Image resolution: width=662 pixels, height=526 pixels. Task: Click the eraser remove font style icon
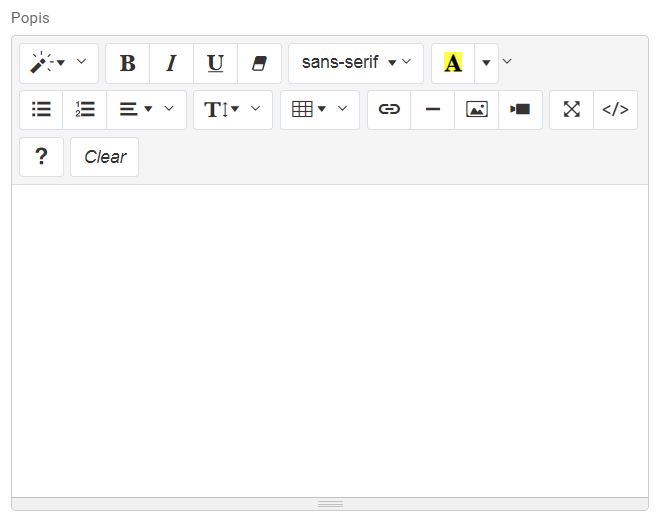point(259,63)
